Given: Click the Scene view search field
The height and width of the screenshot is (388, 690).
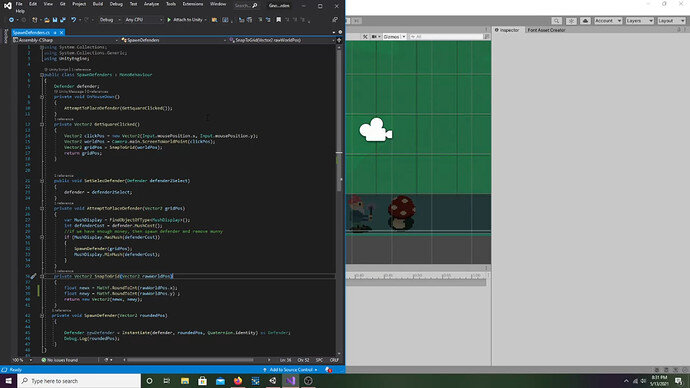Looking at the screenshot, I should coord(446,37).
